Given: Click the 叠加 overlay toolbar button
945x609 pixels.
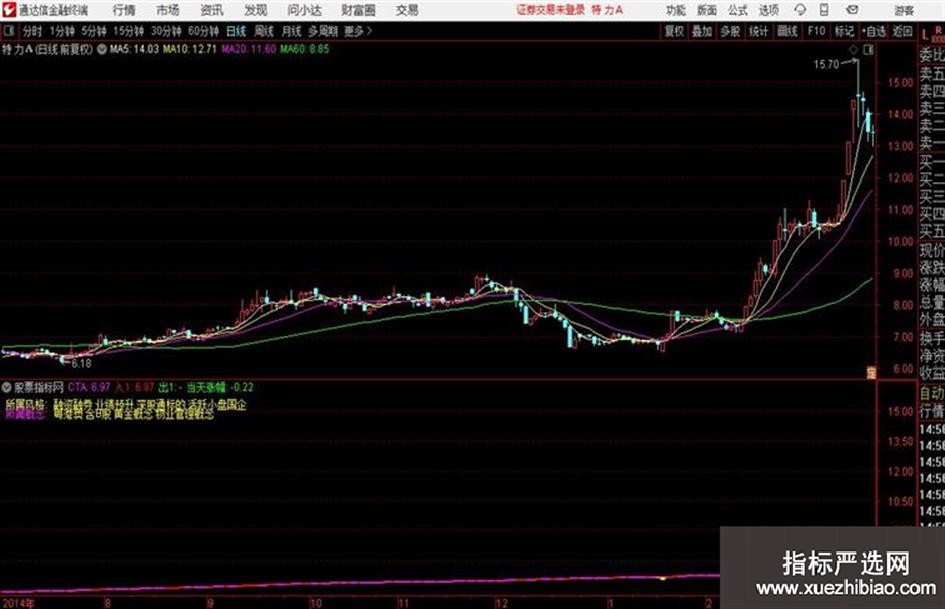Looking at the screenshot, I should [x=702, y=31].
